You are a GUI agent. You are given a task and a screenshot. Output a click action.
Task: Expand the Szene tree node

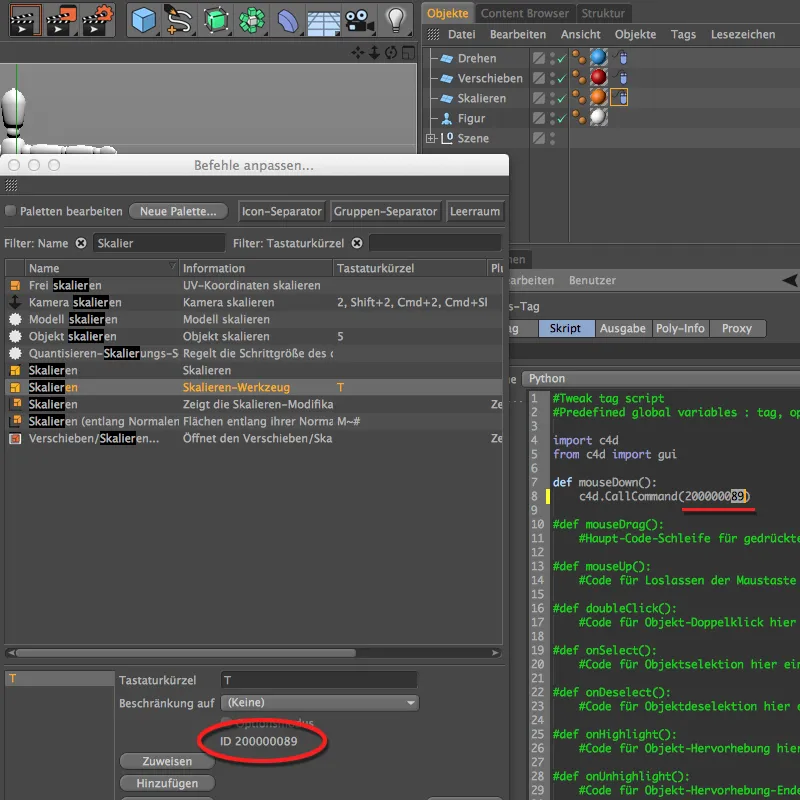point(431,138)
